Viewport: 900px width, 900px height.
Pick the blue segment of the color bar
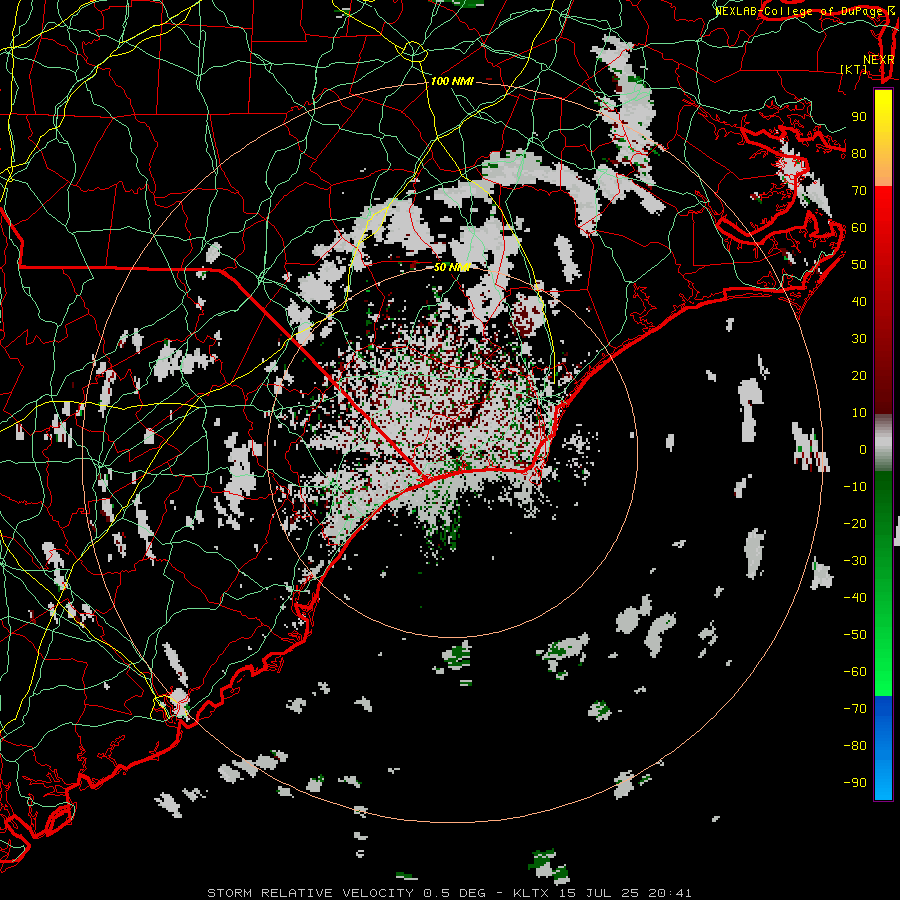pos(883,748)
